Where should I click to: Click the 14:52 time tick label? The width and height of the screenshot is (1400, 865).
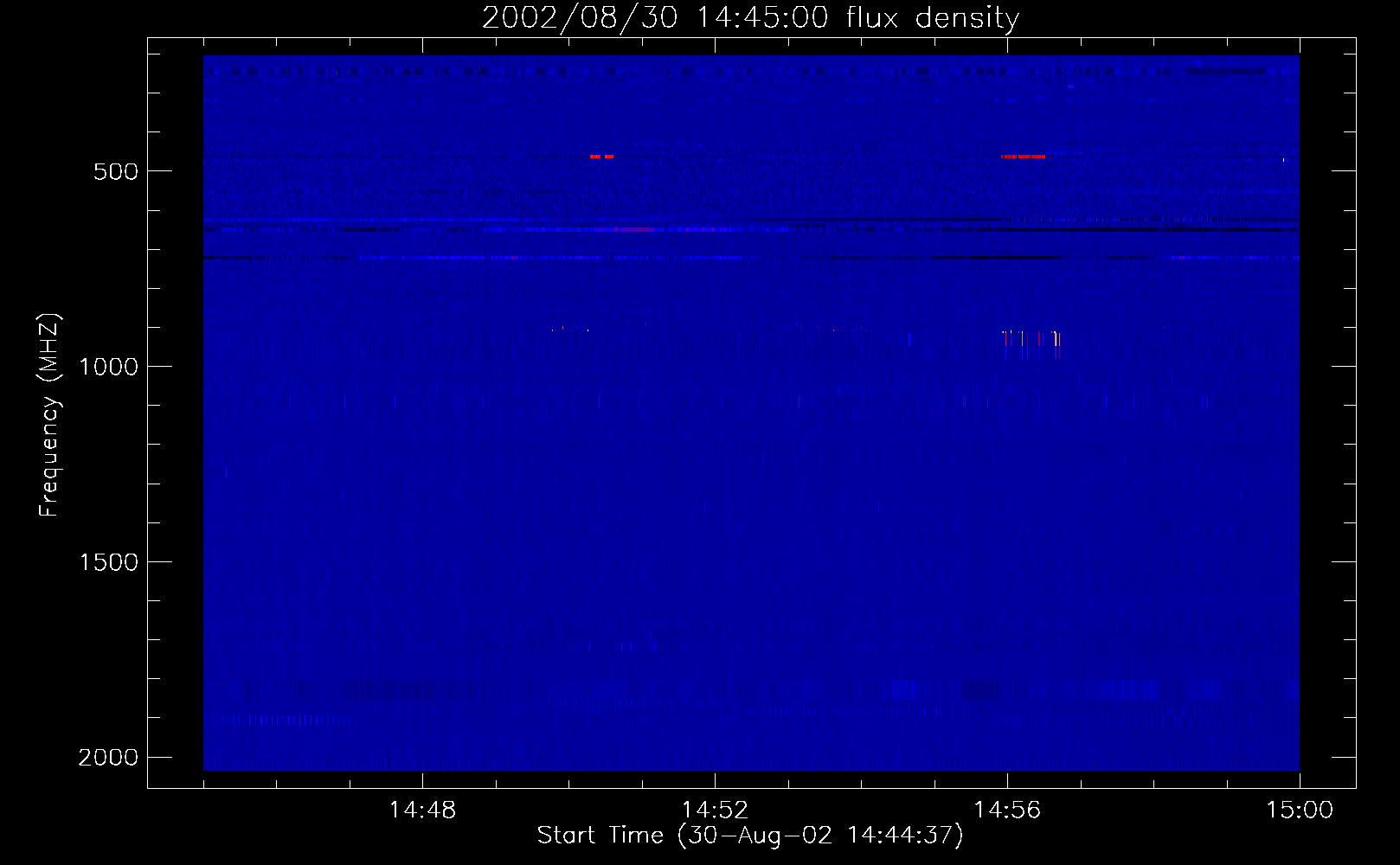click(715, 811)
